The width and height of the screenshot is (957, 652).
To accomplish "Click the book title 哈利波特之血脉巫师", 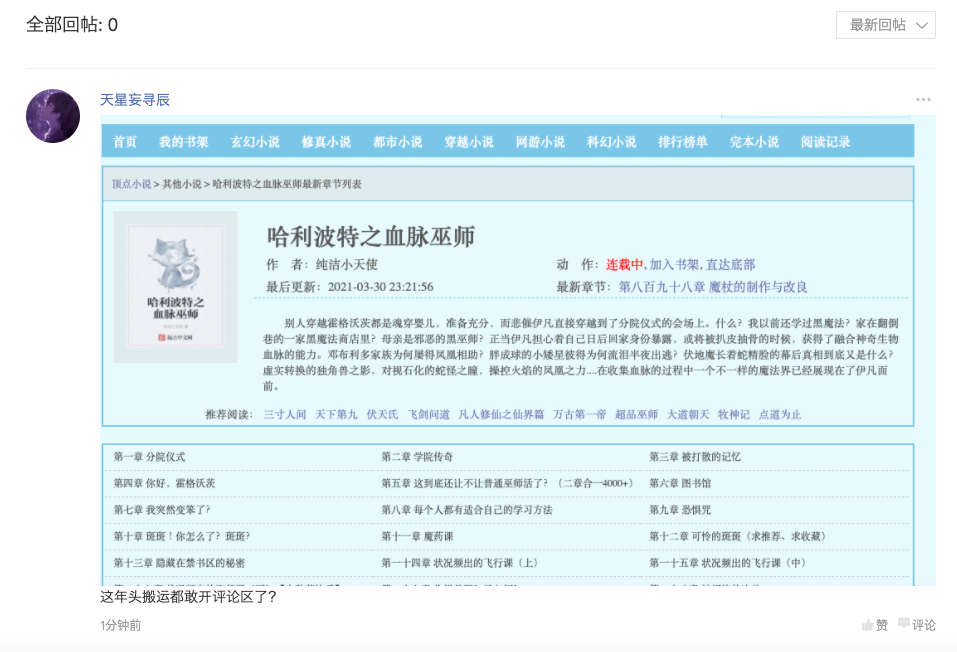I will pyautogui.click(x=370, y=237).
